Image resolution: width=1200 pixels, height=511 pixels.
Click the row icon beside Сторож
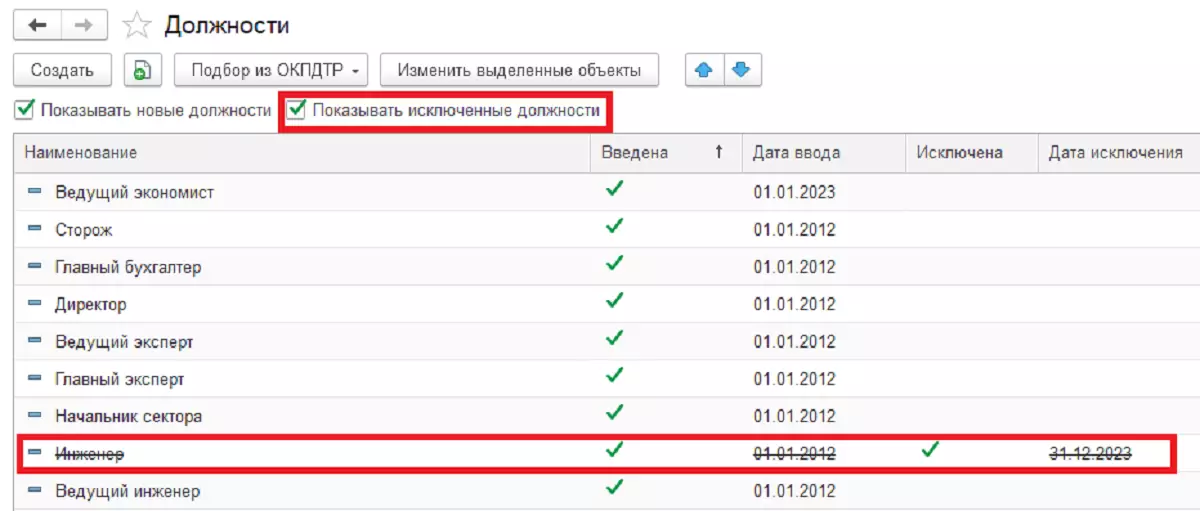pyautogui.click(x=35, y=229)
